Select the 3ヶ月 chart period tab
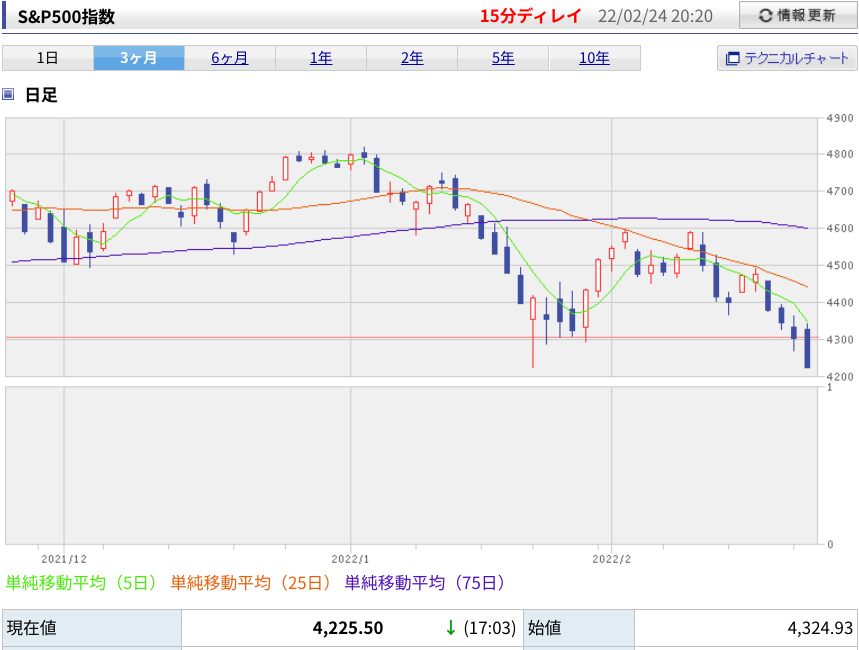859x650 pixels. point(139,58)
